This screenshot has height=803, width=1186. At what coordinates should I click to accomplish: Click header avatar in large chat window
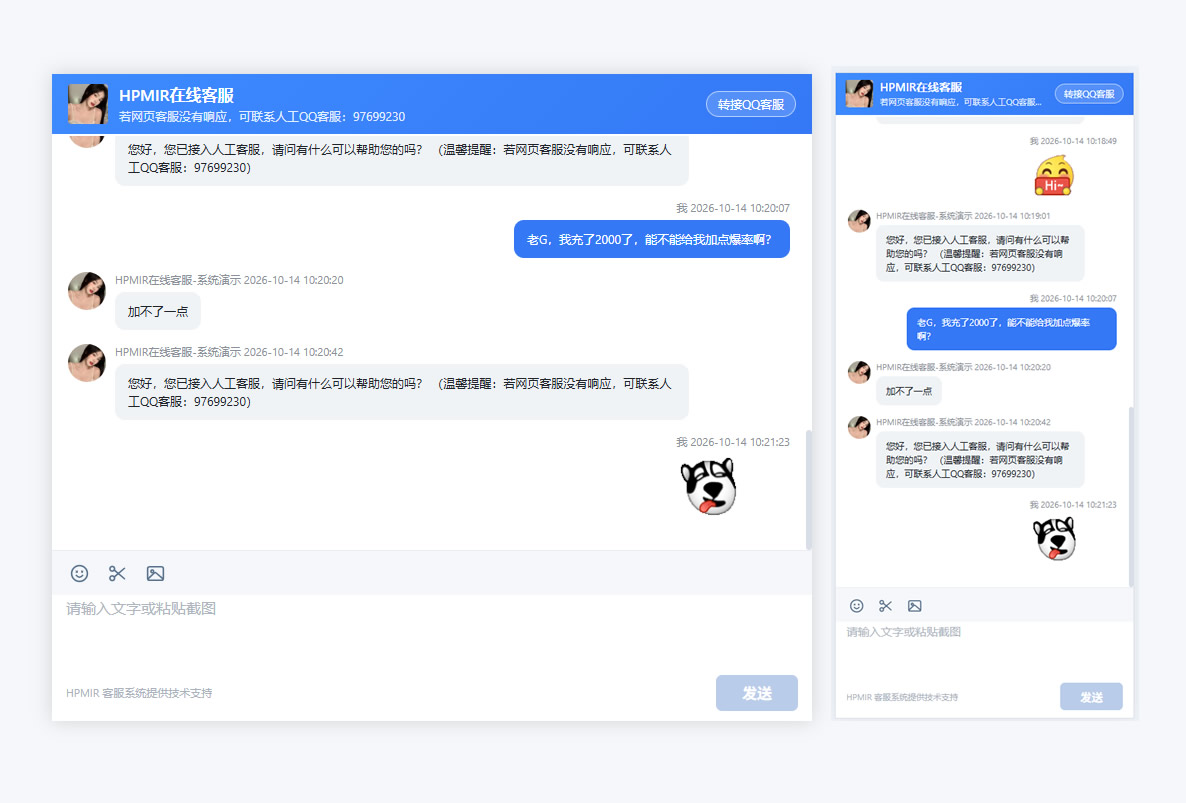pos(88,104)
